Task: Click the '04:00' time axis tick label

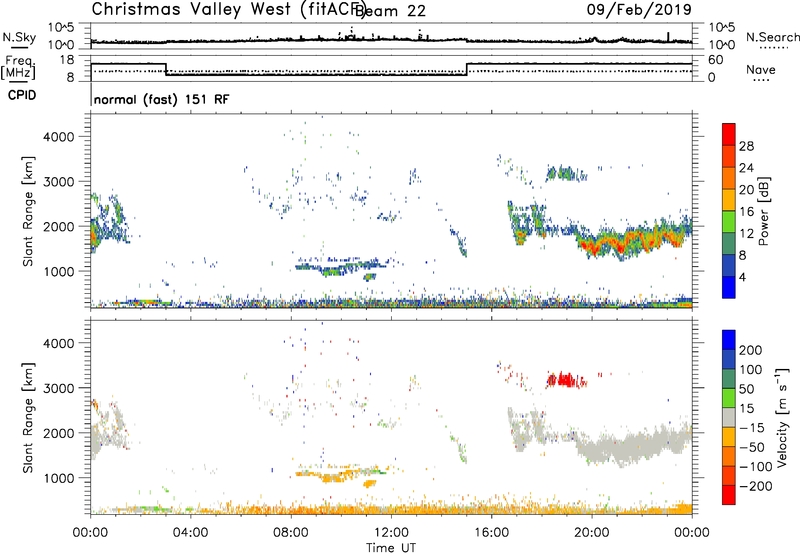Action: [190, 533]
